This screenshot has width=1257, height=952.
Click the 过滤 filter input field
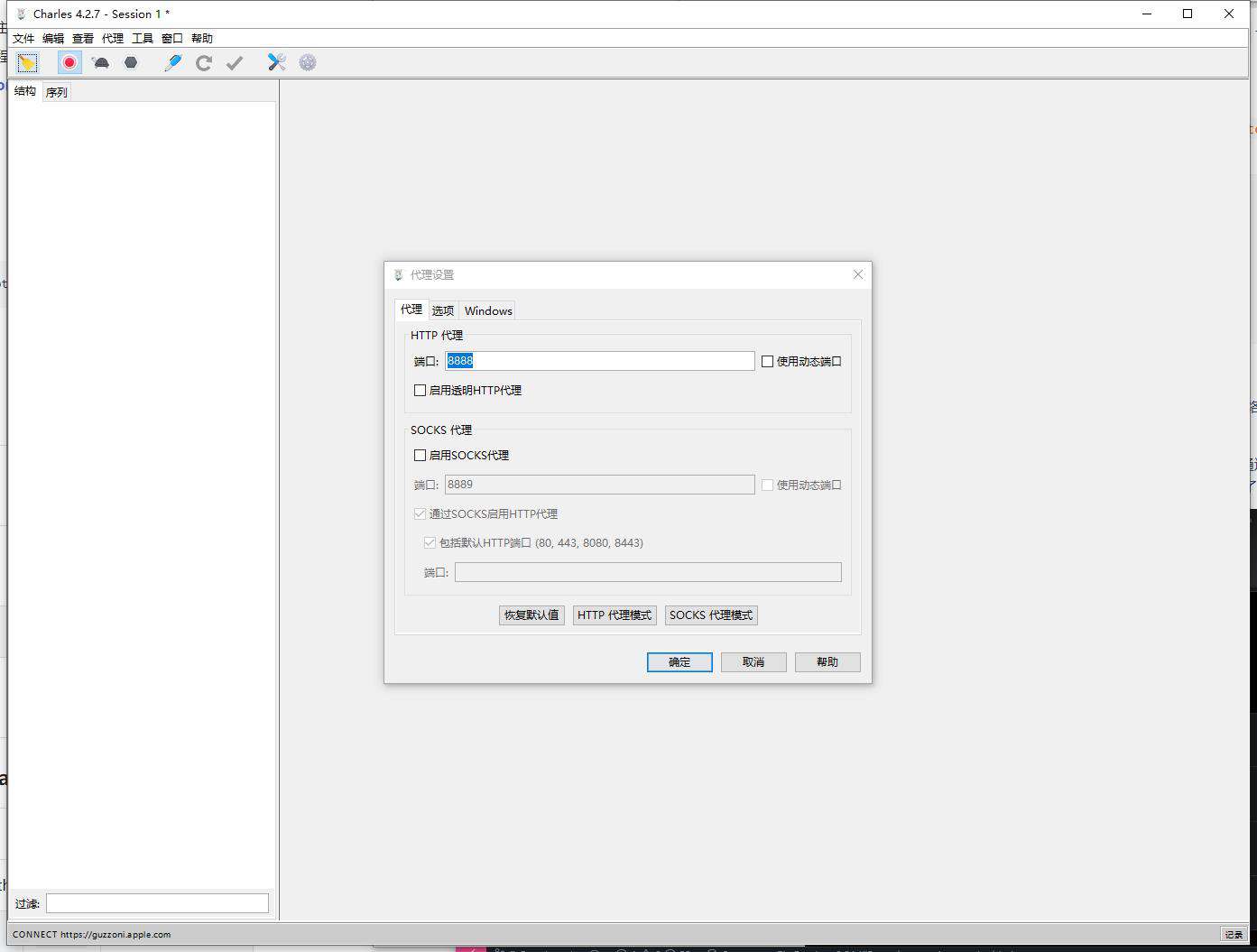click(x=157, y=902)
